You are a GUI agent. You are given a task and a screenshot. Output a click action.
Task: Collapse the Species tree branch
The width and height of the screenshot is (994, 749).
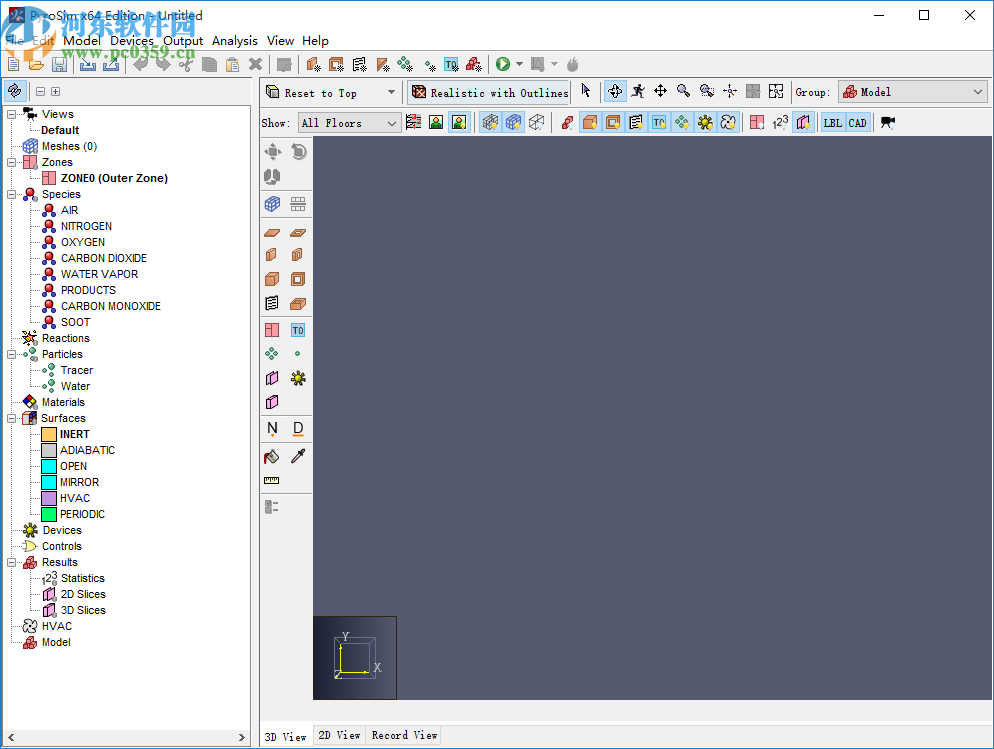tap(9, 194)
